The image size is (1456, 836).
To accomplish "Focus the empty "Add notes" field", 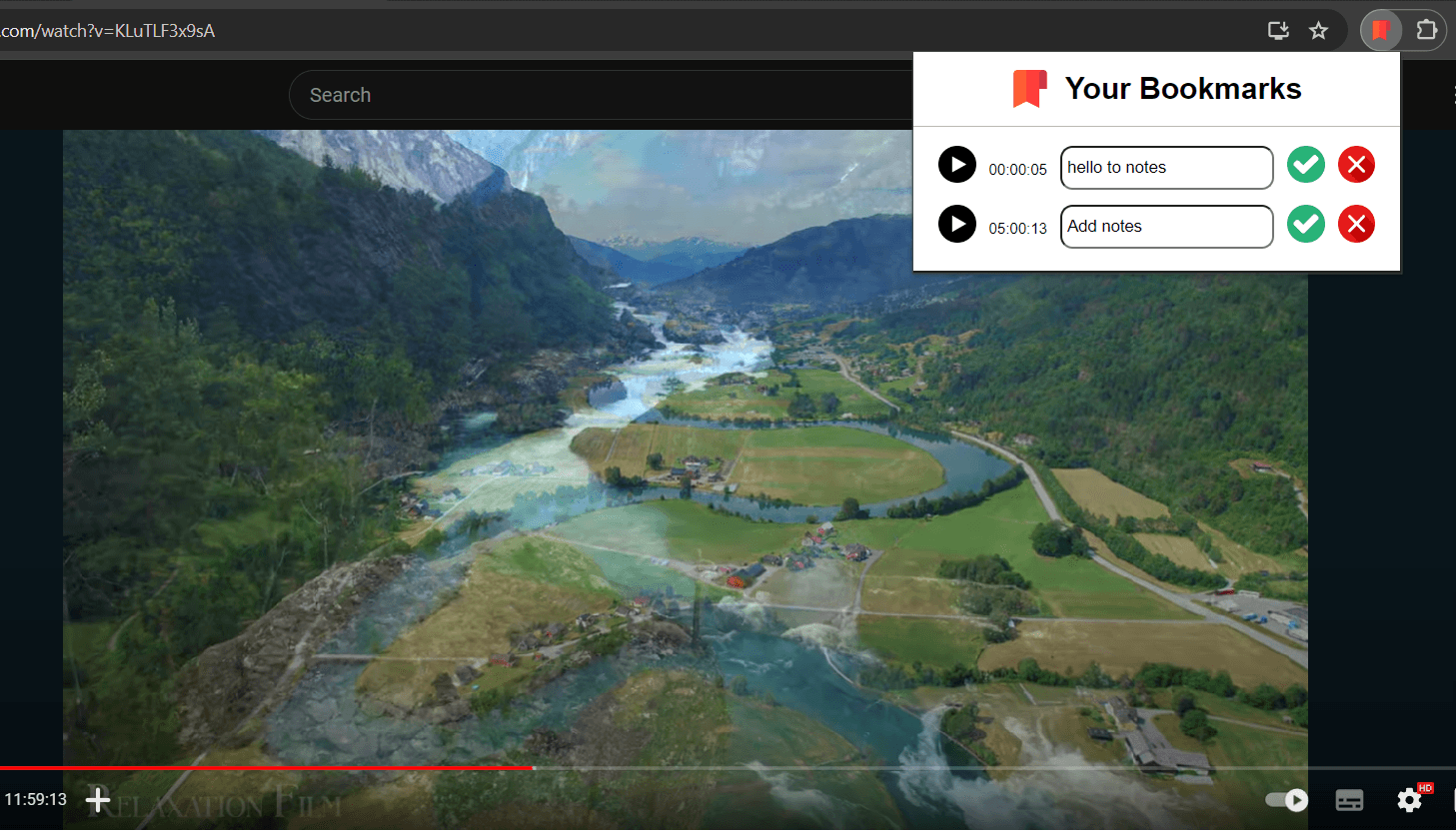I will tap(1165, 227).
